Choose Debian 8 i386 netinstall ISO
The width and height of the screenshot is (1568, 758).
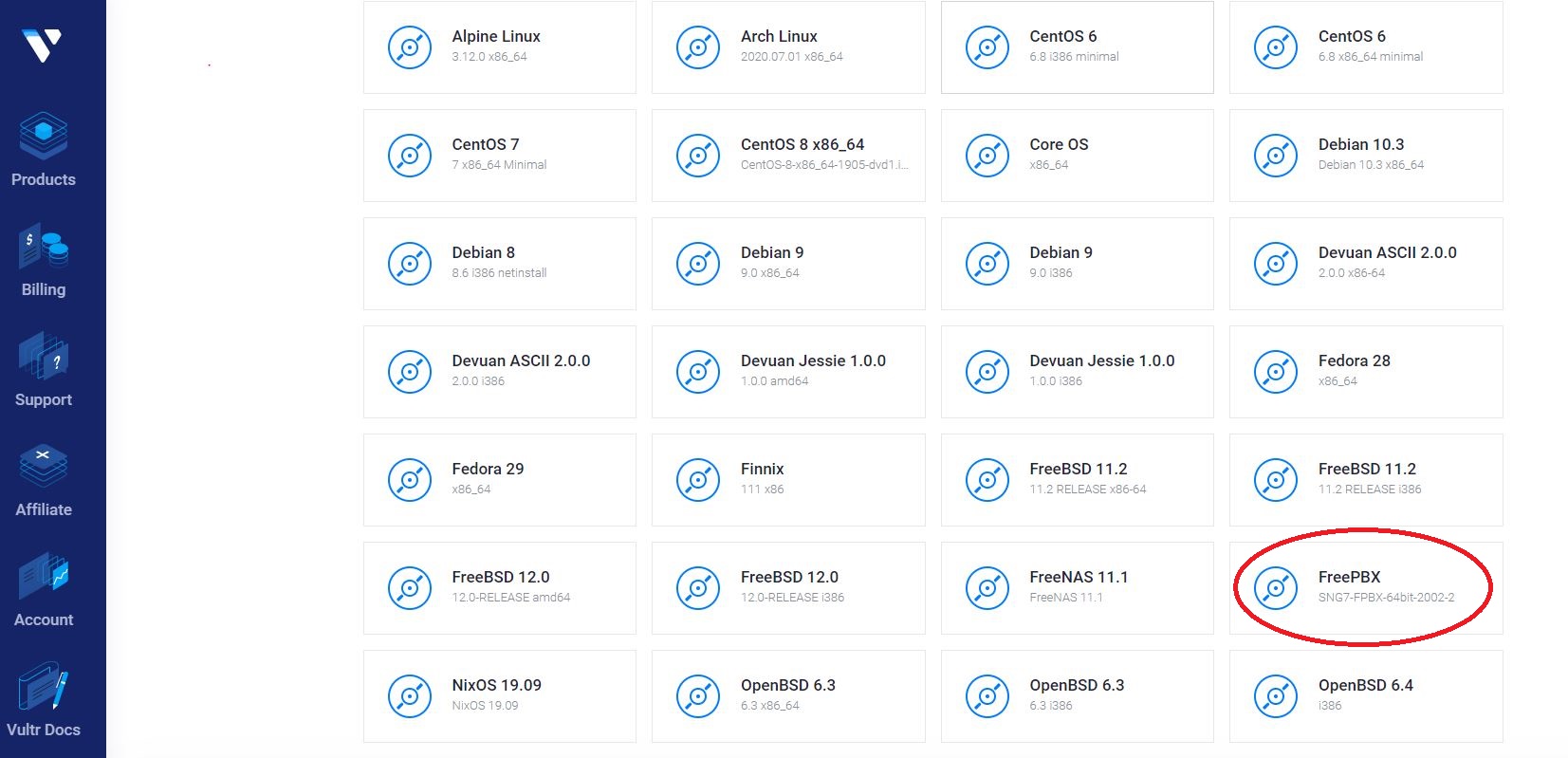tap(499, 264)
